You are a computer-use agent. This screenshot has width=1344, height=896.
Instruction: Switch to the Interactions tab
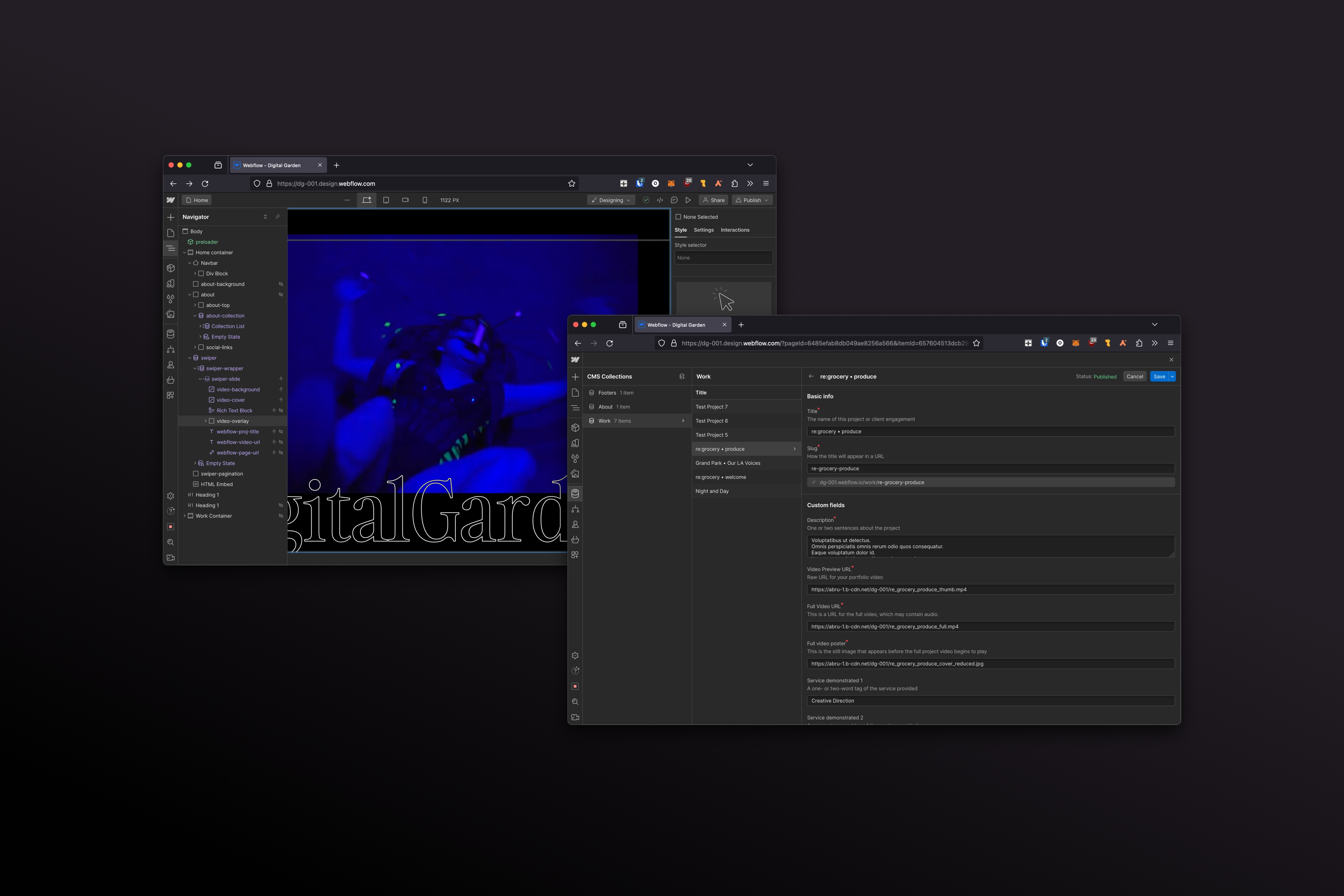click(x=735, y=230)
